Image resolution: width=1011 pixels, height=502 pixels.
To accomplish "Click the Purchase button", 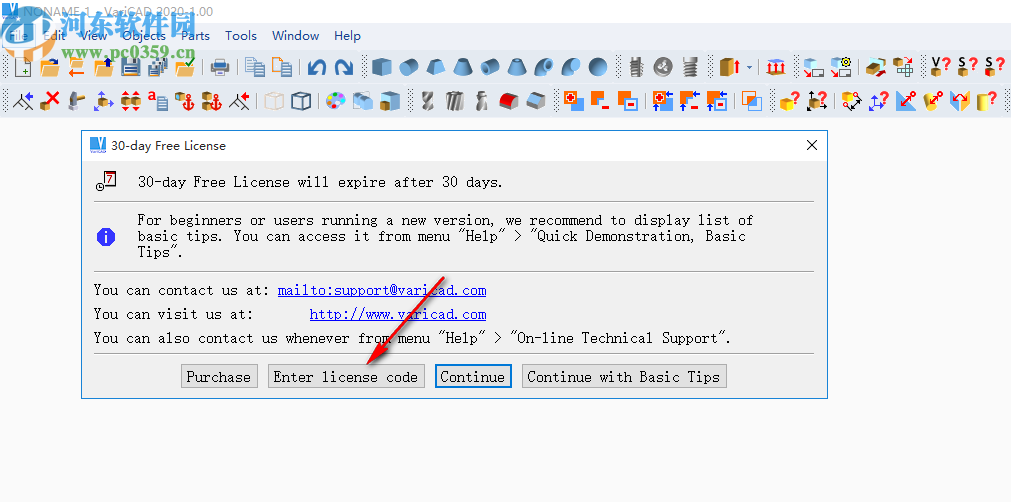I will coord(219,376).
